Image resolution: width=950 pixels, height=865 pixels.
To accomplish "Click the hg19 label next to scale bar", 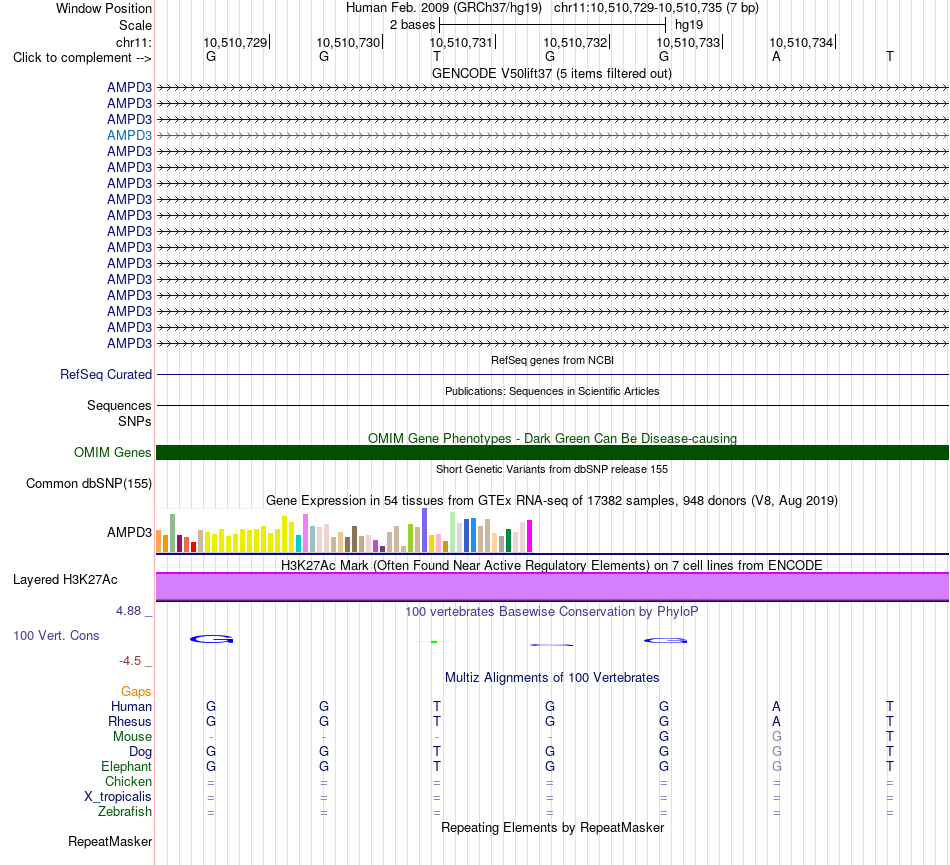I will (689, 25).
